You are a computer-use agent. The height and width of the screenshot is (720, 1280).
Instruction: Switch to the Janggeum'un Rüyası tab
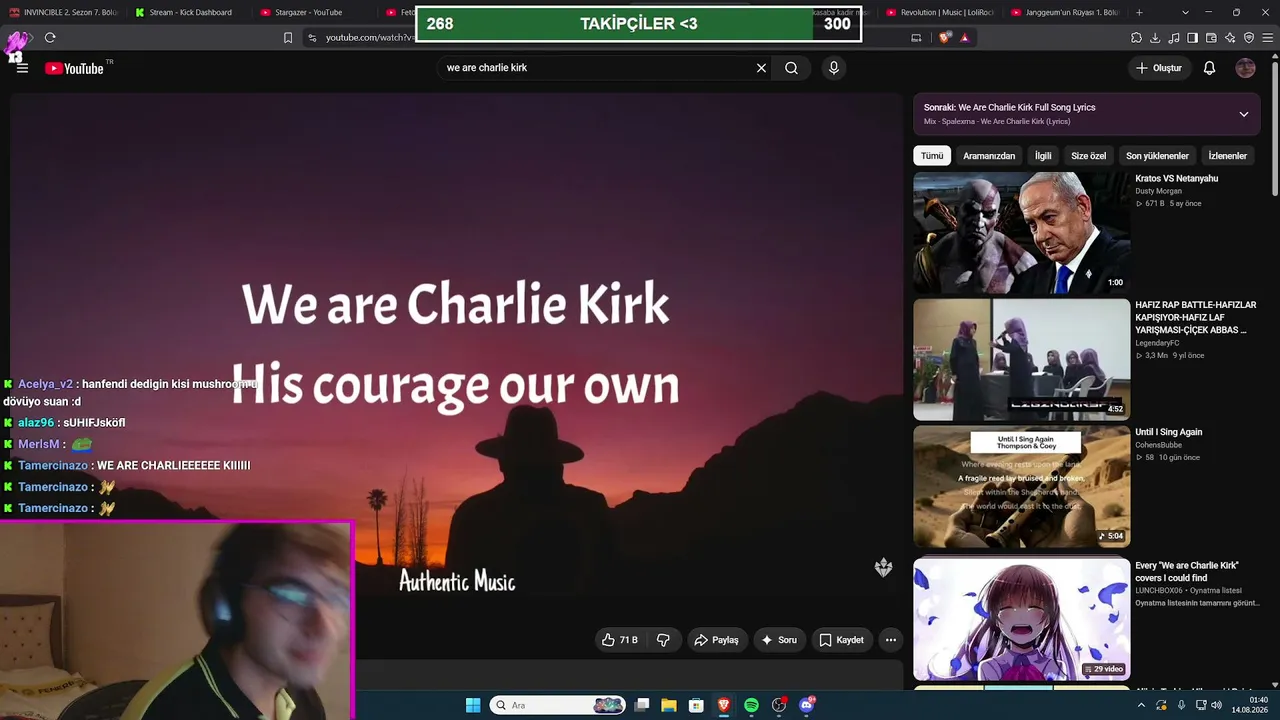pyautogui.click(x=1066, y=12)
